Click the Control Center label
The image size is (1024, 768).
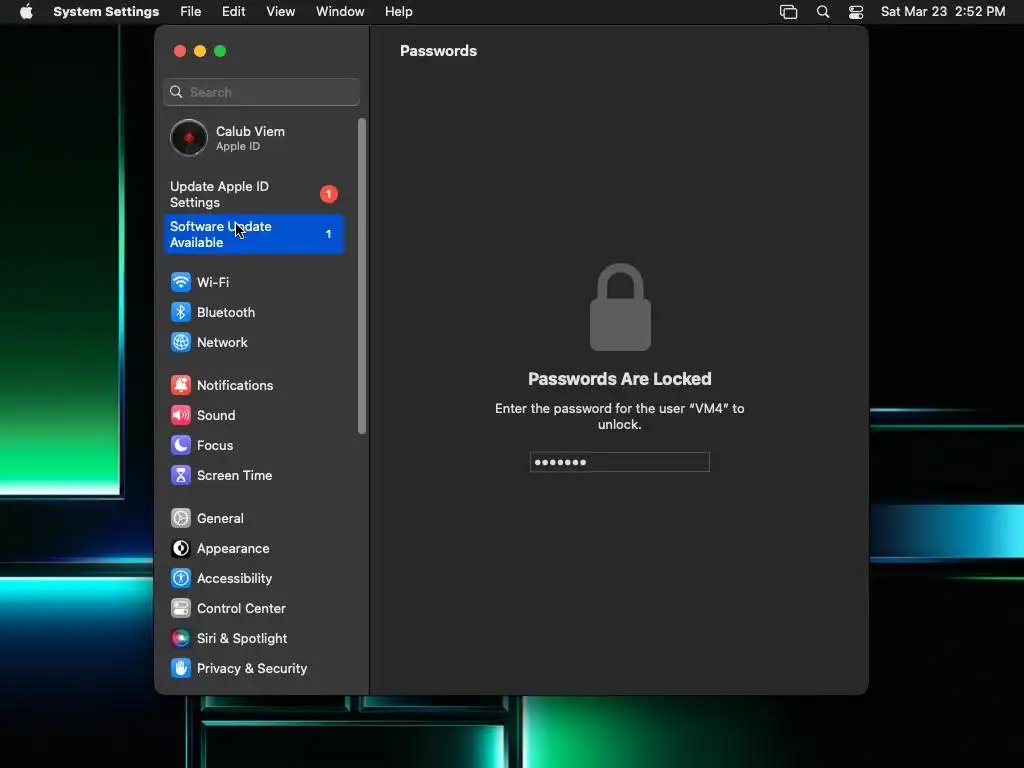[x=242, y=609]
